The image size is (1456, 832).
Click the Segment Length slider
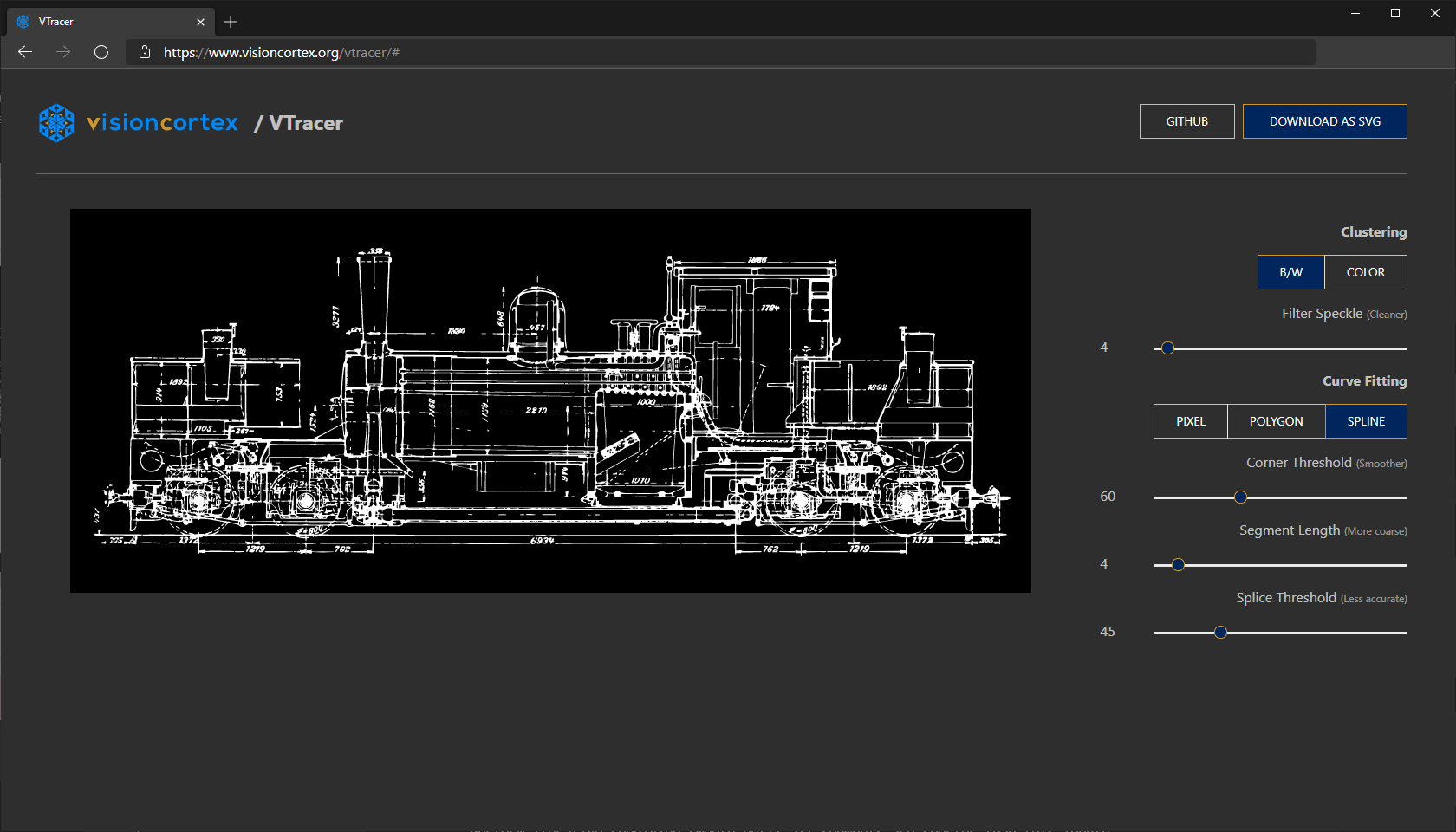click(1177, 564)
